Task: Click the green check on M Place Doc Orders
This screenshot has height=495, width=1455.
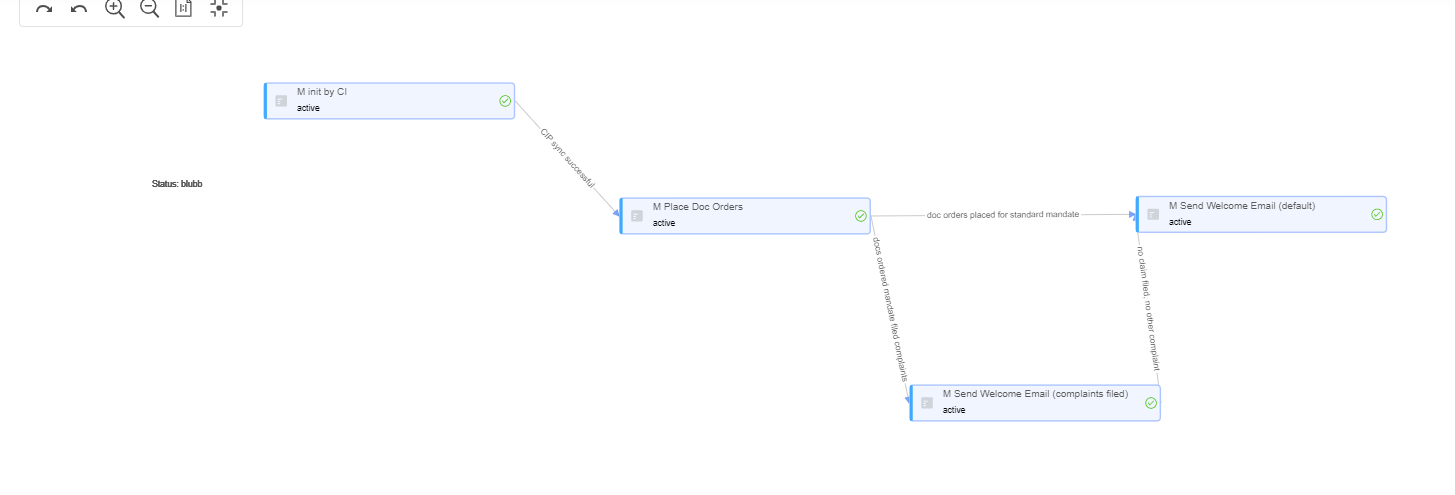Action: point(861,216)
